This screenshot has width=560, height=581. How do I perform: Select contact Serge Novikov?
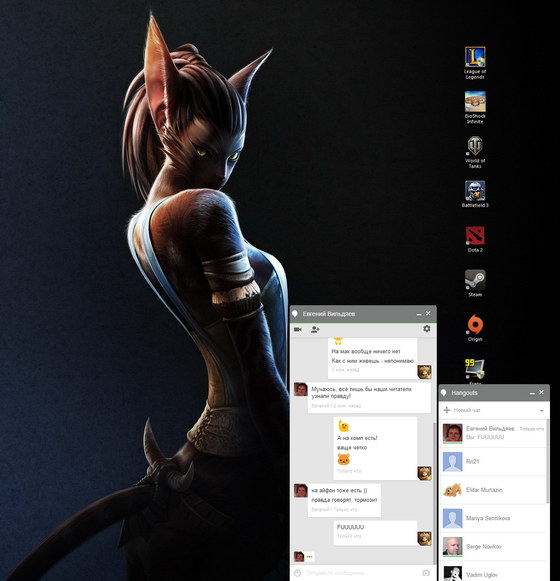coord(493,547)
